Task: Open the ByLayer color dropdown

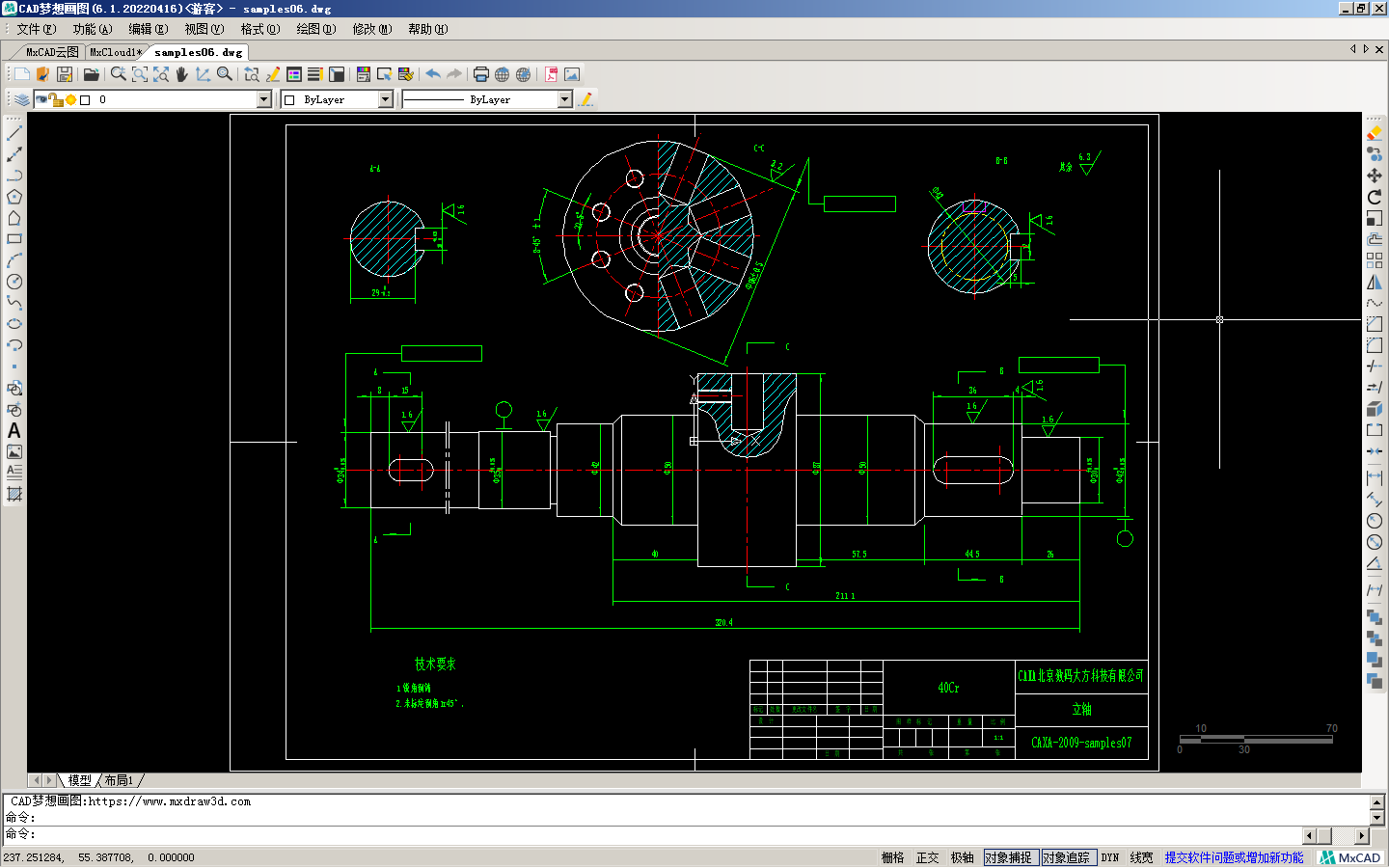Action: coord(386,99)
